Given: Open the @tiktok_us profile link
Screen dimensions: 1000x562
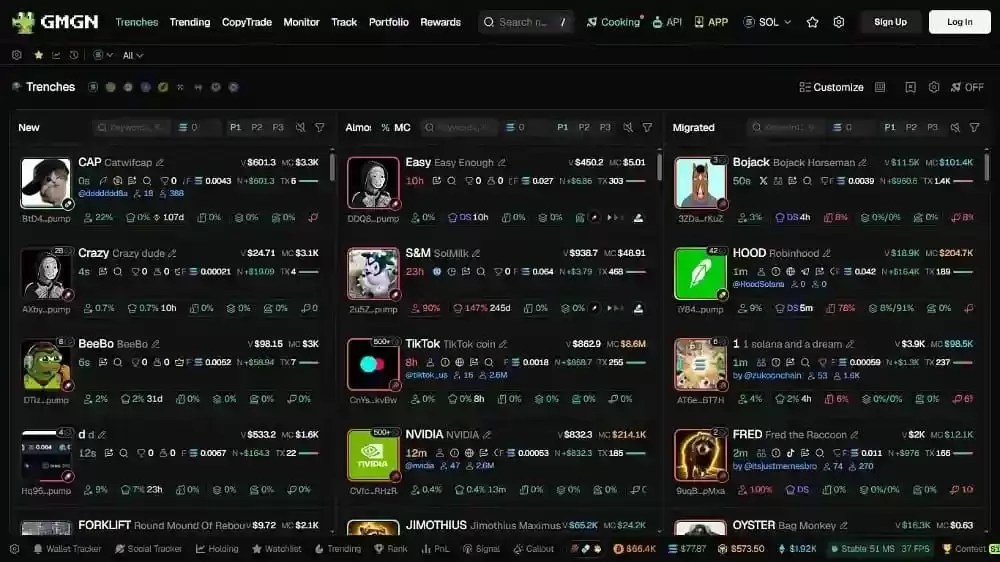Looking at the screenshot, I should click(x=426, y=375).
